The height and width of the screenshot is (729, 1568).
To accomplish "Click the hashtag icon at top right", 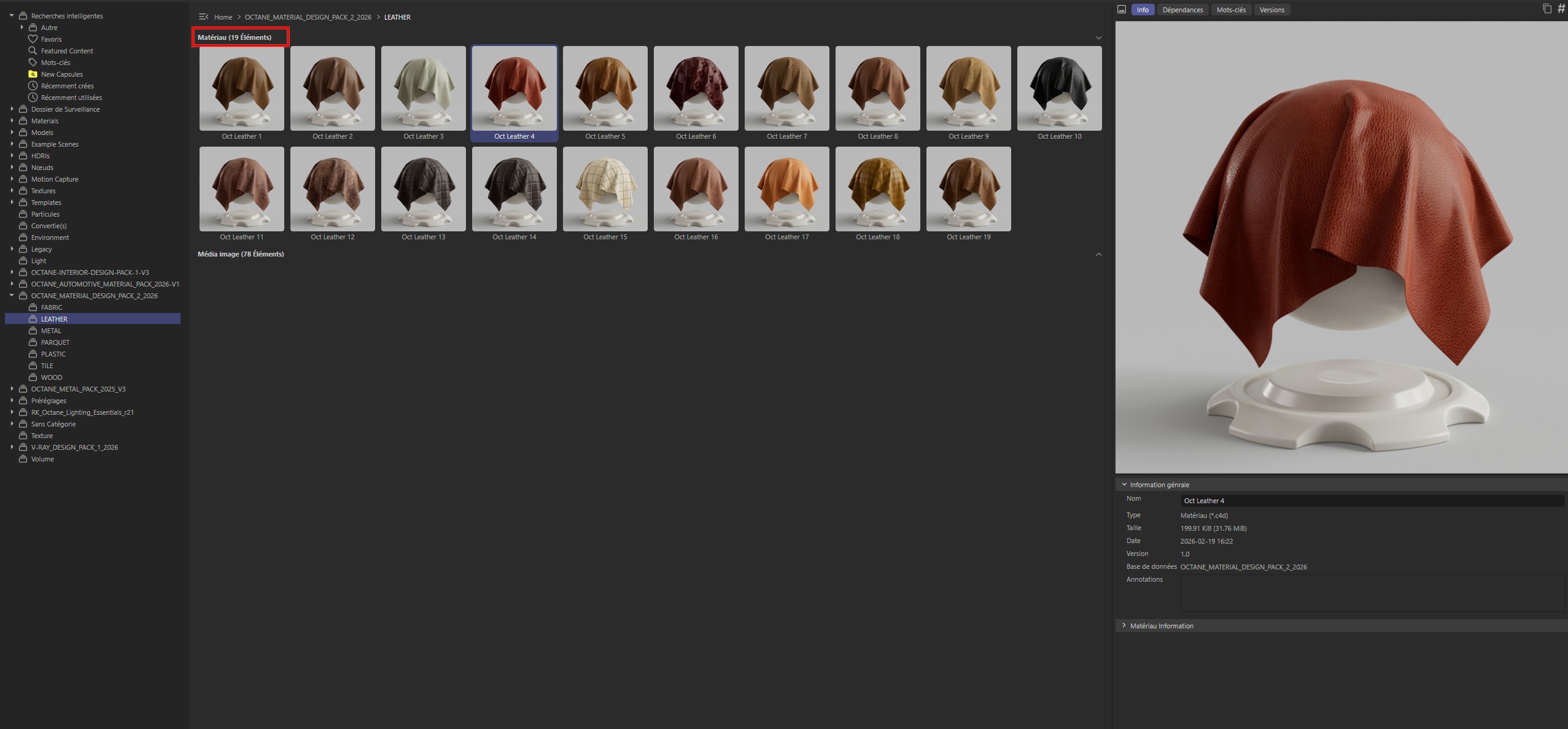I will (1561, 8).
